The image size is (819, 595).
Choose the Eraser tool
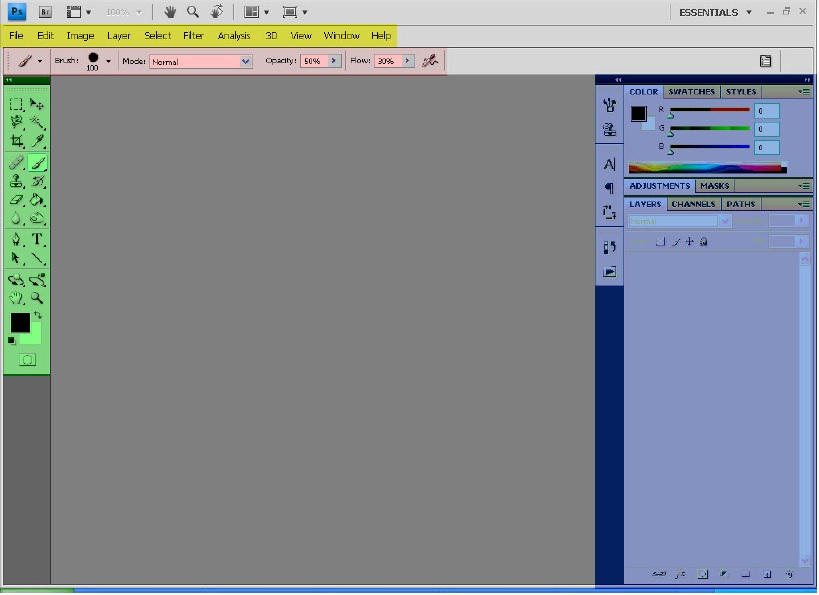tap(17, 200)
